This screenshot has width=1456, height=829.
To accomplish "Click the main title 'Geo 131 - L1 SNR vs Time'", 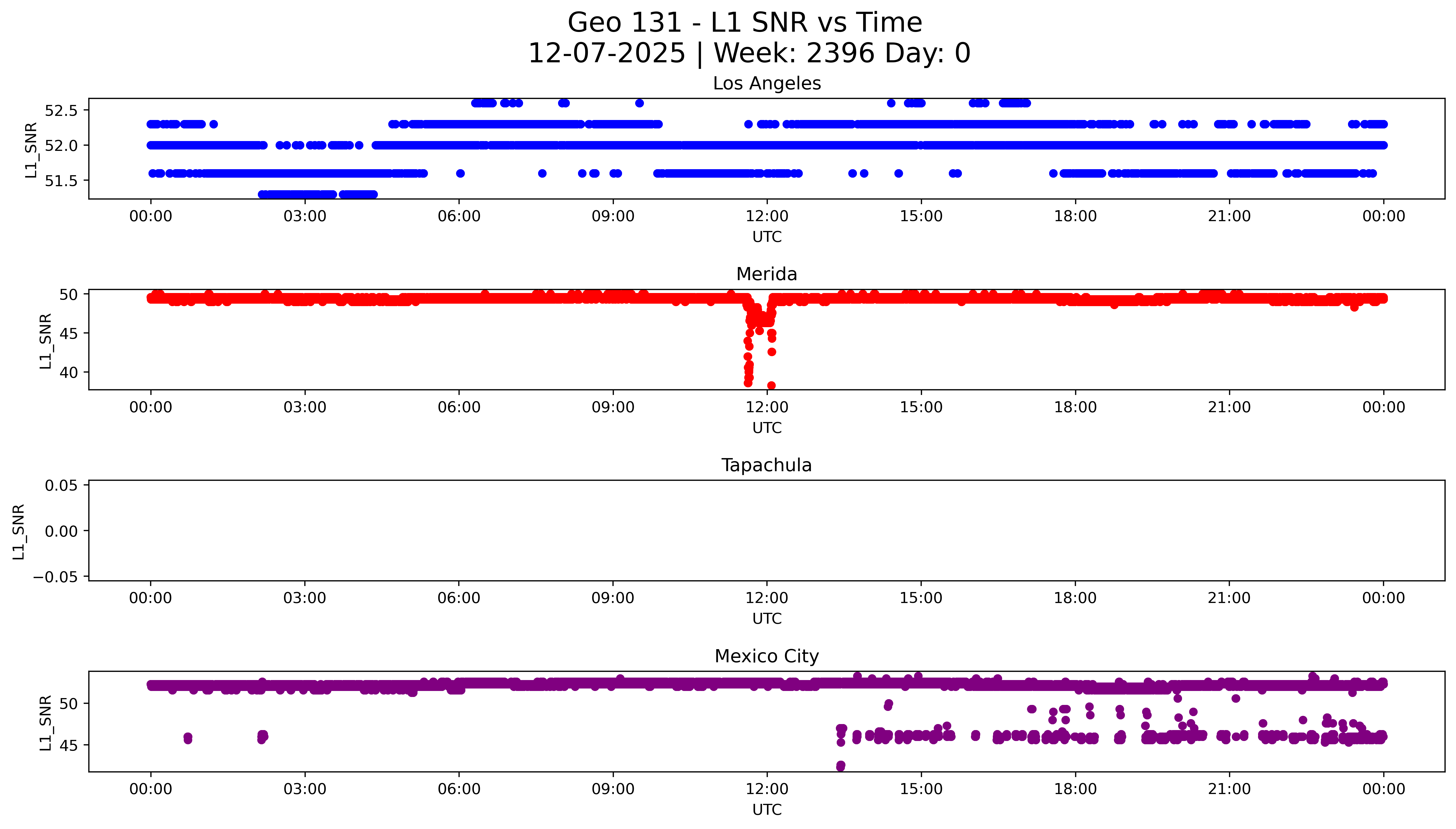I will pyautogui.click(x=744, y=23).
